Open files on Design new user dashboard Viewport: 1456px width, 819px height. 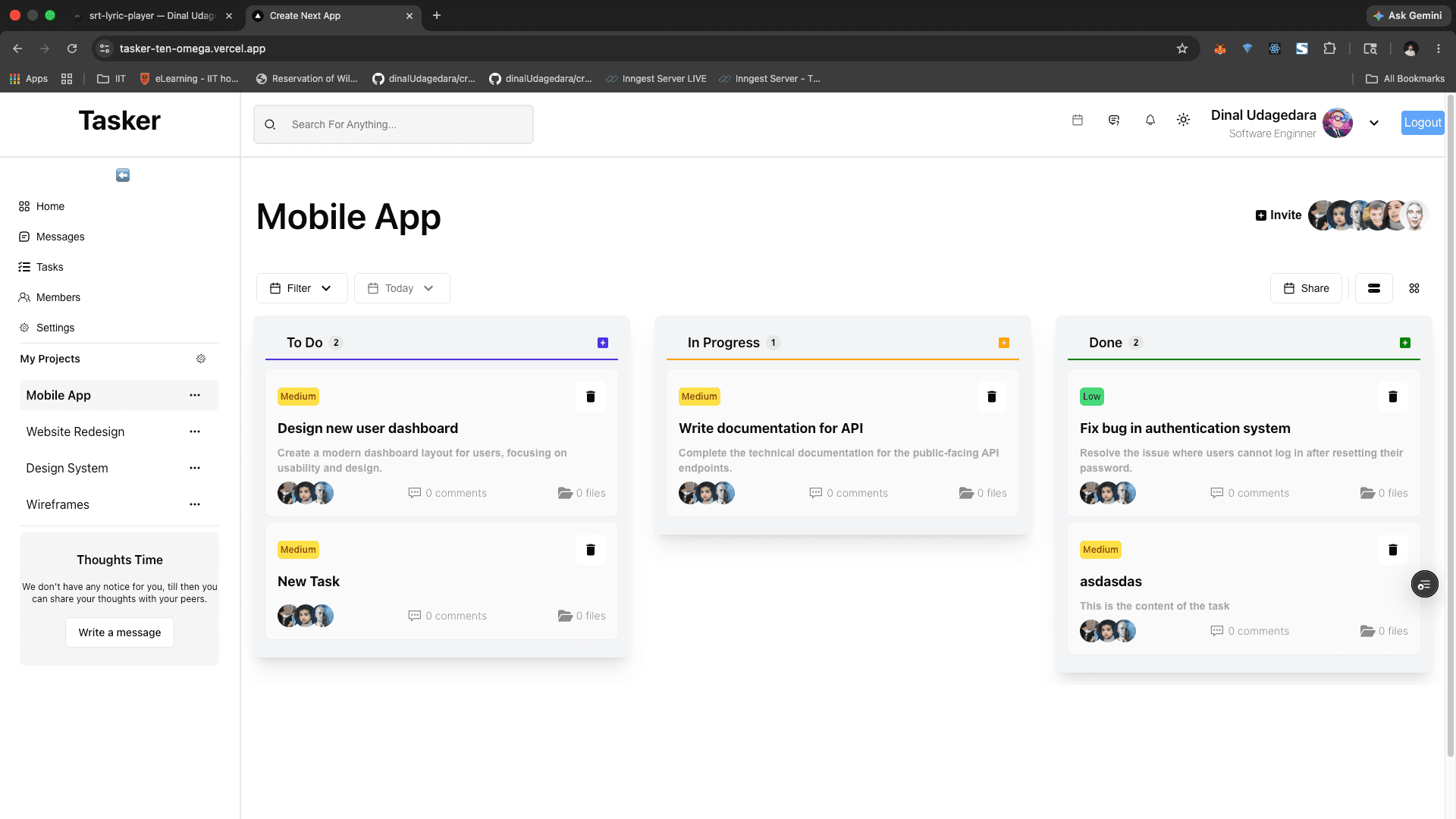[x=582, y=493]
